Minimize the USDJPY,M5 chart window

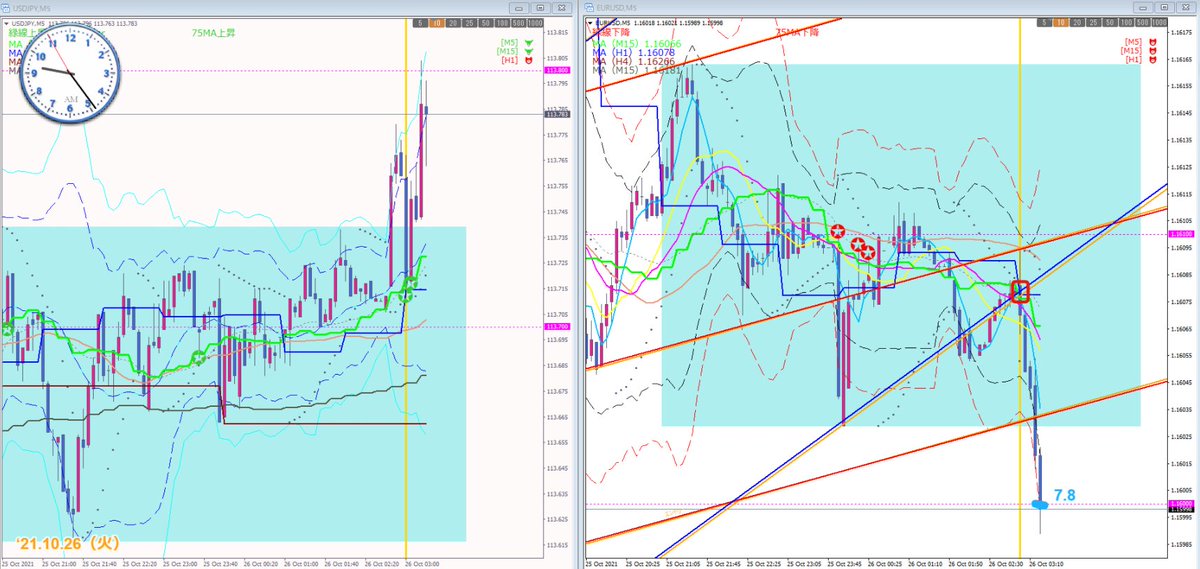[x=519, y=8]
